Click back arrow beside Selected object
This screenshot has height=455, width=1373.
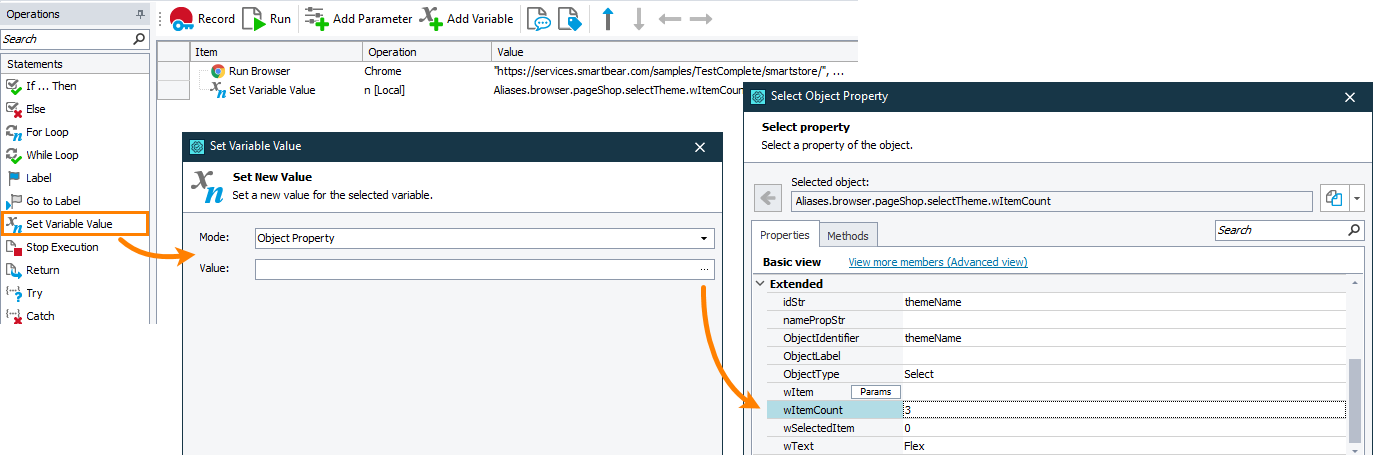coord(768,199)
